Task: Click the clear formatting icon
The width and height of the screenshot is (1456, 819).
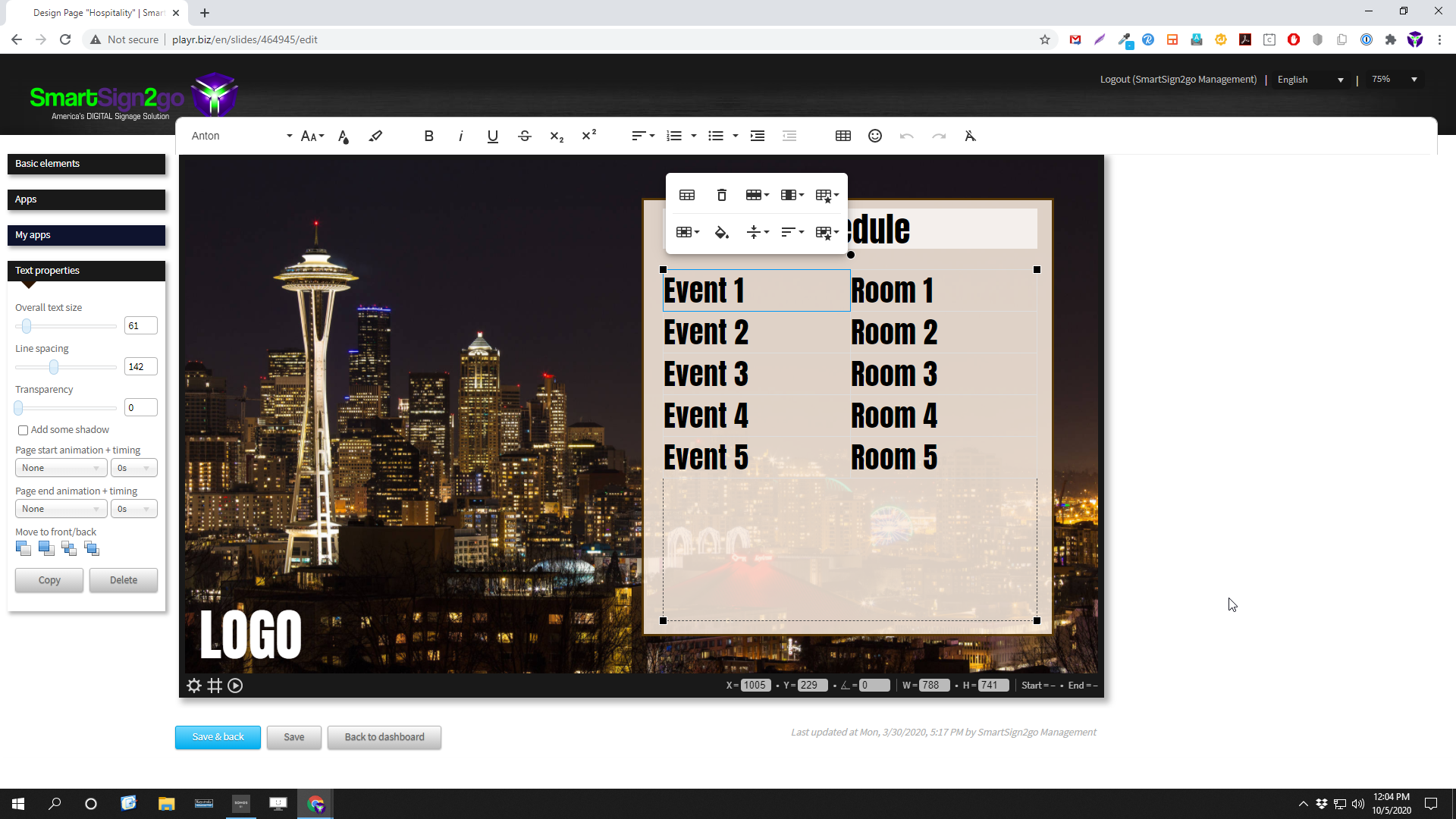Action: point(970,136)
